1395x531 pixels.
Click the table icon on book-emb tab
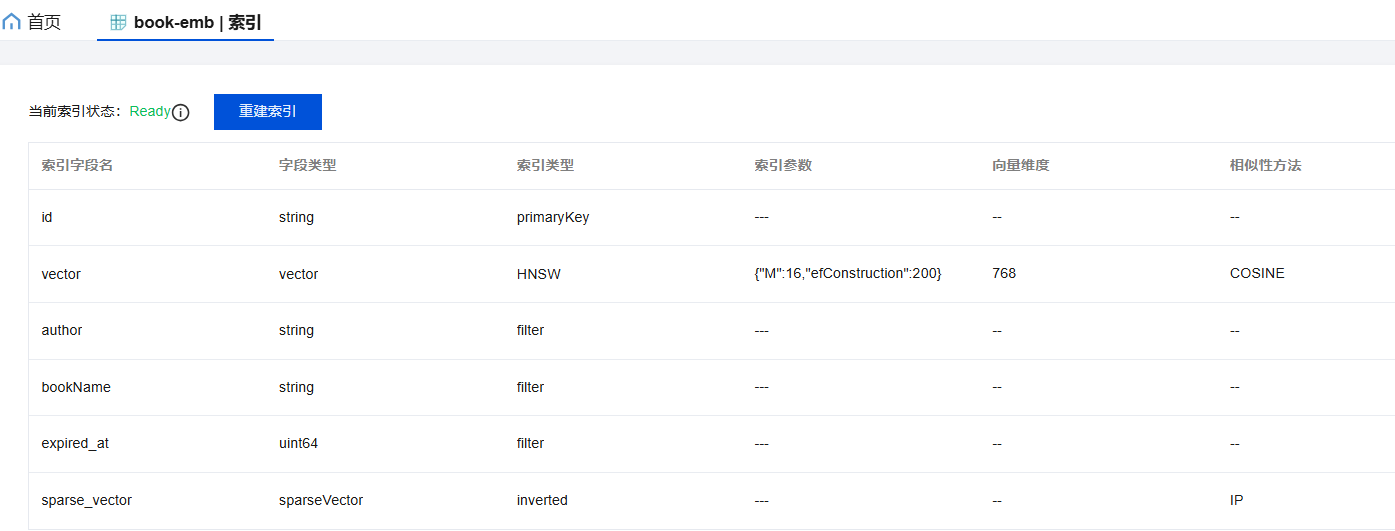pos(118,22)
